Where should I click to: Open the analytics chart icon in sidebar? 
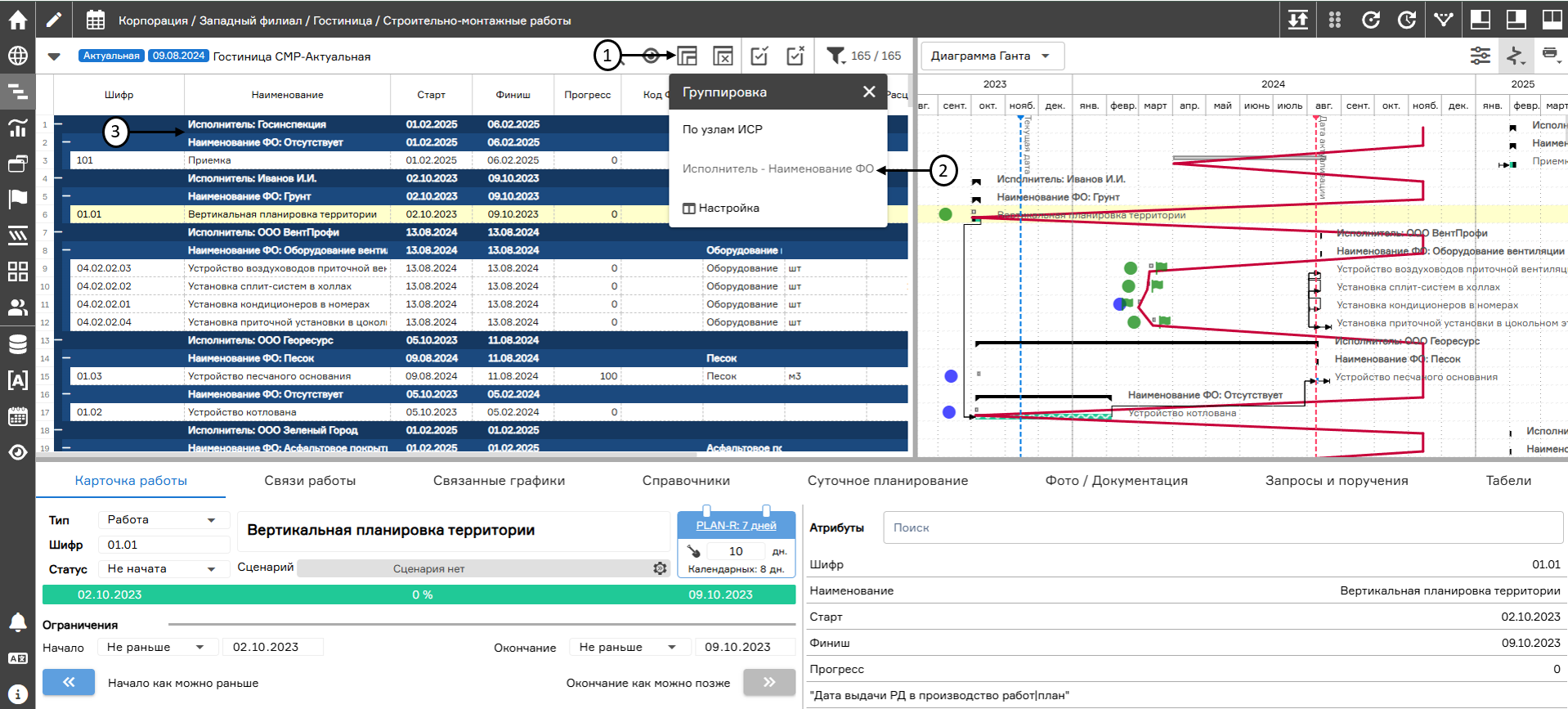coord(17,128)
